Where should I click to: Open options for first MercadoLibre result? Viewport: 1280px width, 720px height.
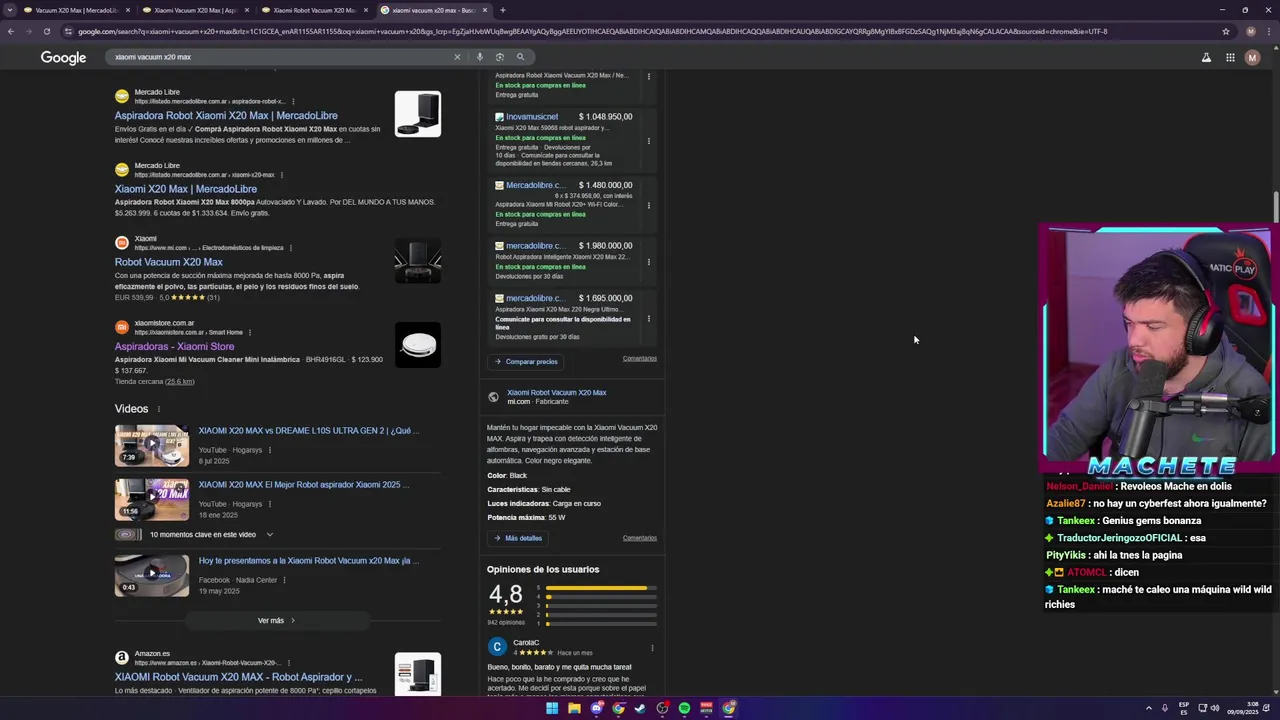293,101
